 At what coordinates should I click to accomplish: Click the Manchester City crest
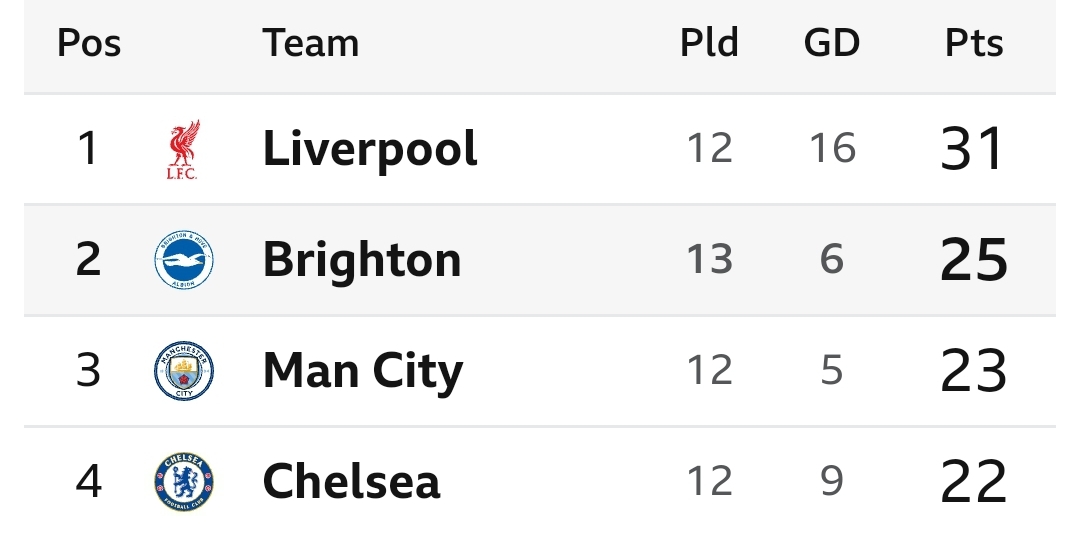tap(183, 371)
